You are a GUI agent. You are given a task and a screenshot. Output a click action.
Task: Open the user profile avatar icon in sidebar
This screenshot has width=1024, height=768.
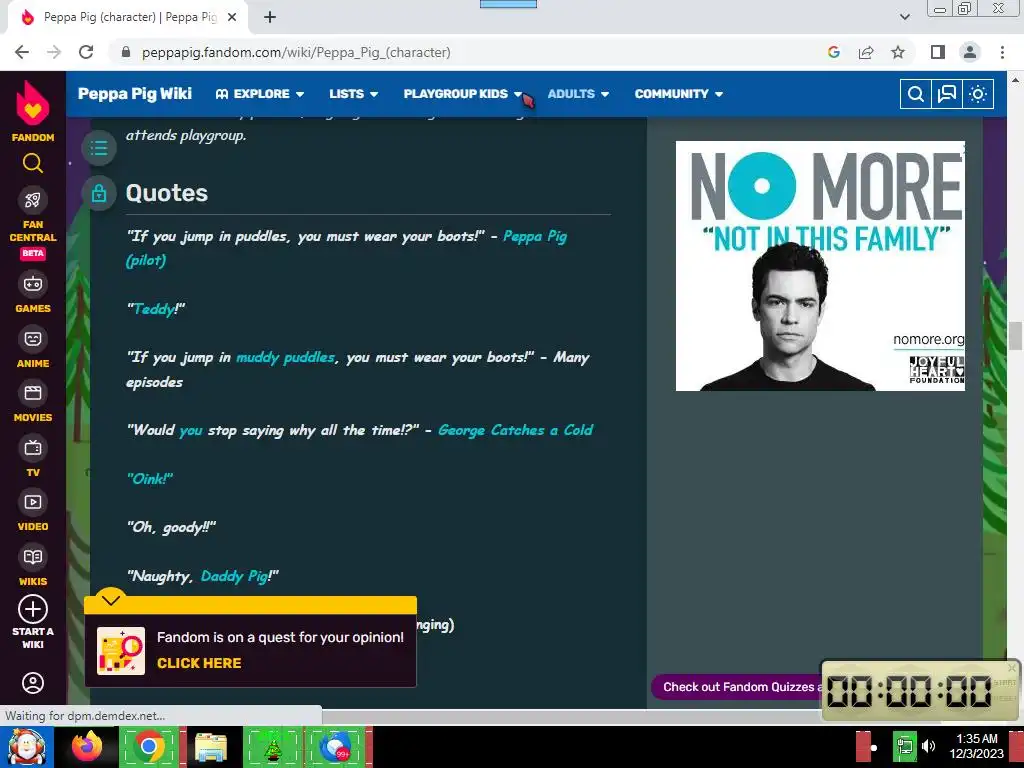click(33, 683)
